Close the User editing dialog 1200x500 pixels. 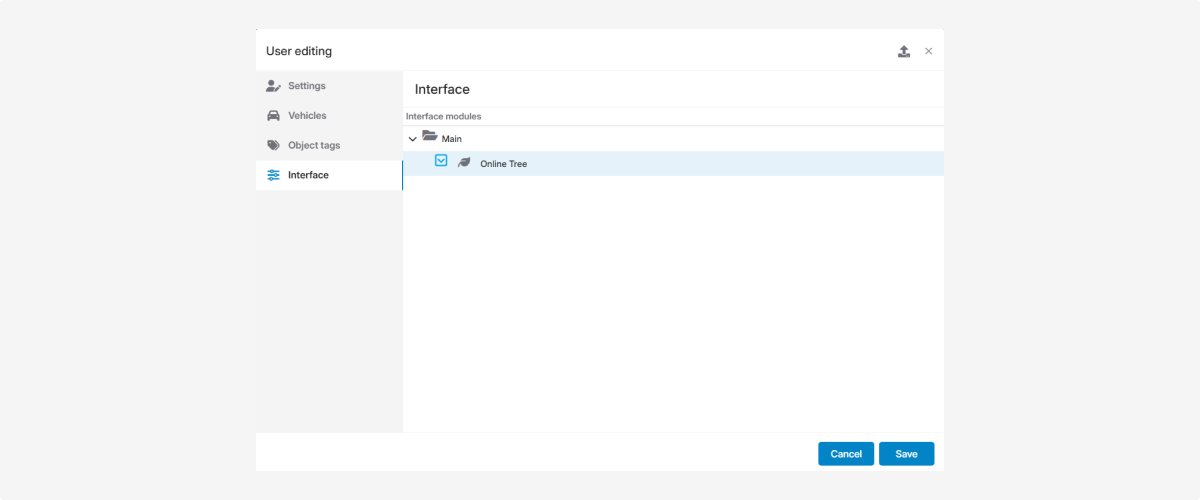pyautogui.click(x=928, y=51)
